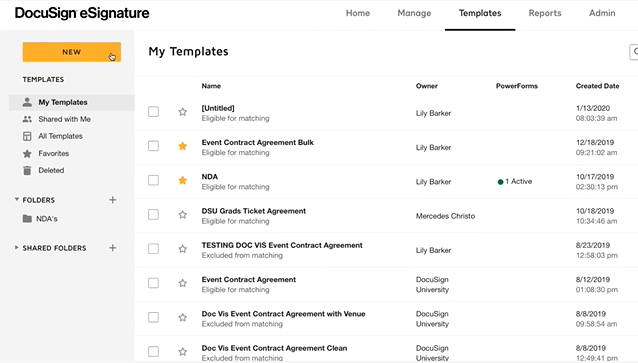Open the Manage tab
638x363 pixels.
coord(414,13)
